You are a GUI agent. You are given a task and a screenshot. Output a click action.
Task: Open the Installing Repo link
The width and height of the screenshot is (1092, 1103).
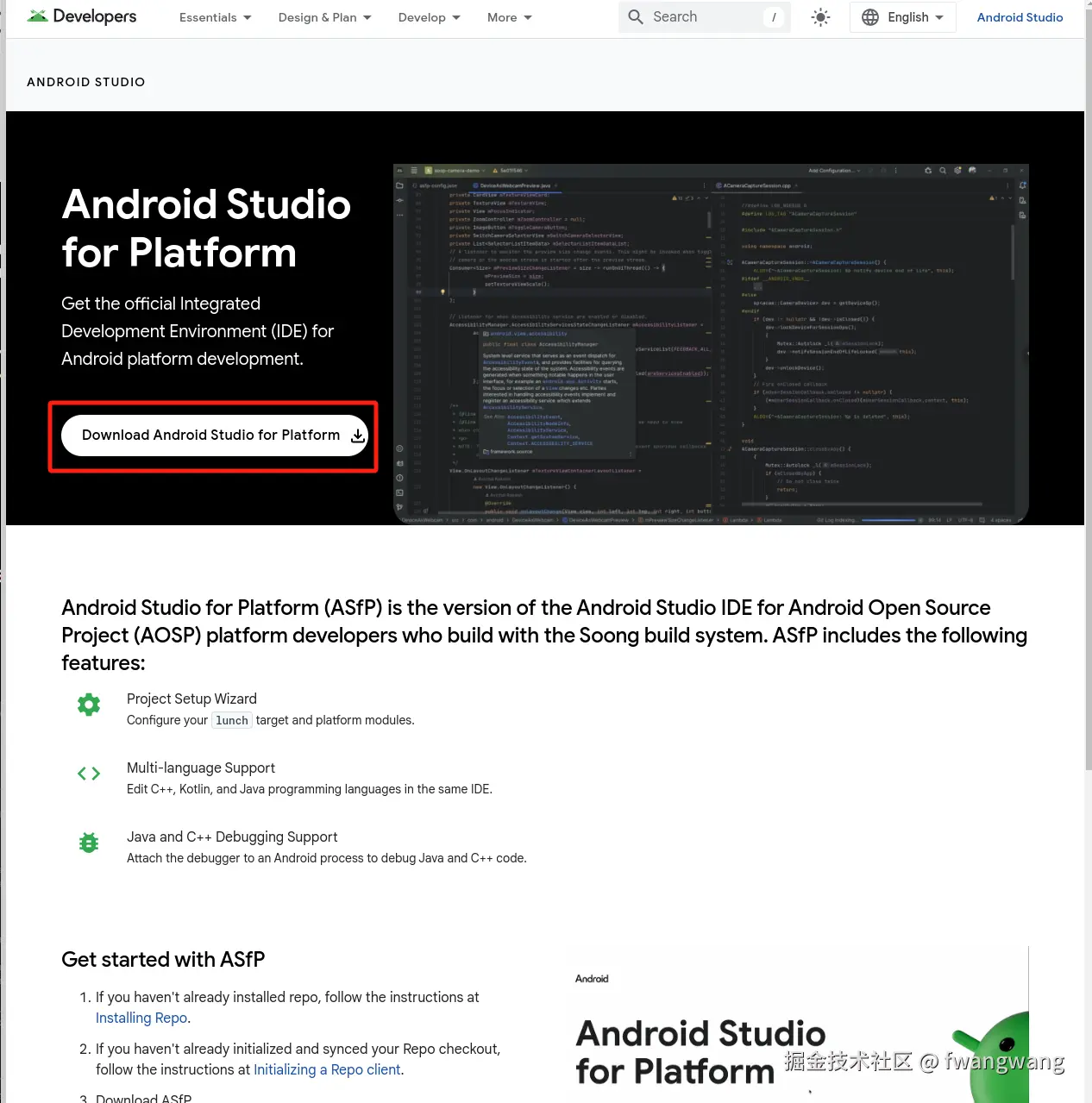point(141,1018)
